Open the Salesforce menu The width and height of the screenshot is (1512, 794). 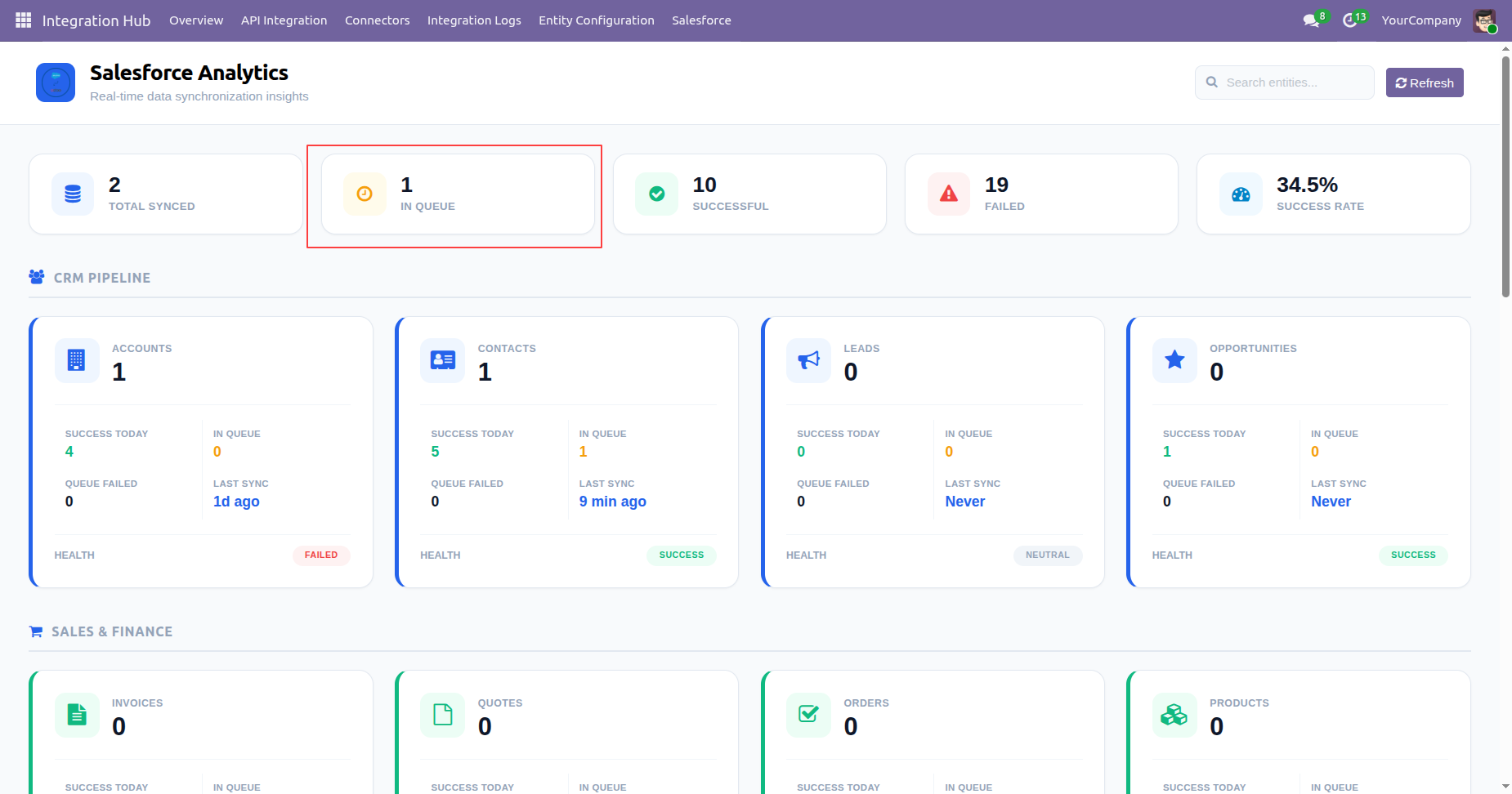701,20
